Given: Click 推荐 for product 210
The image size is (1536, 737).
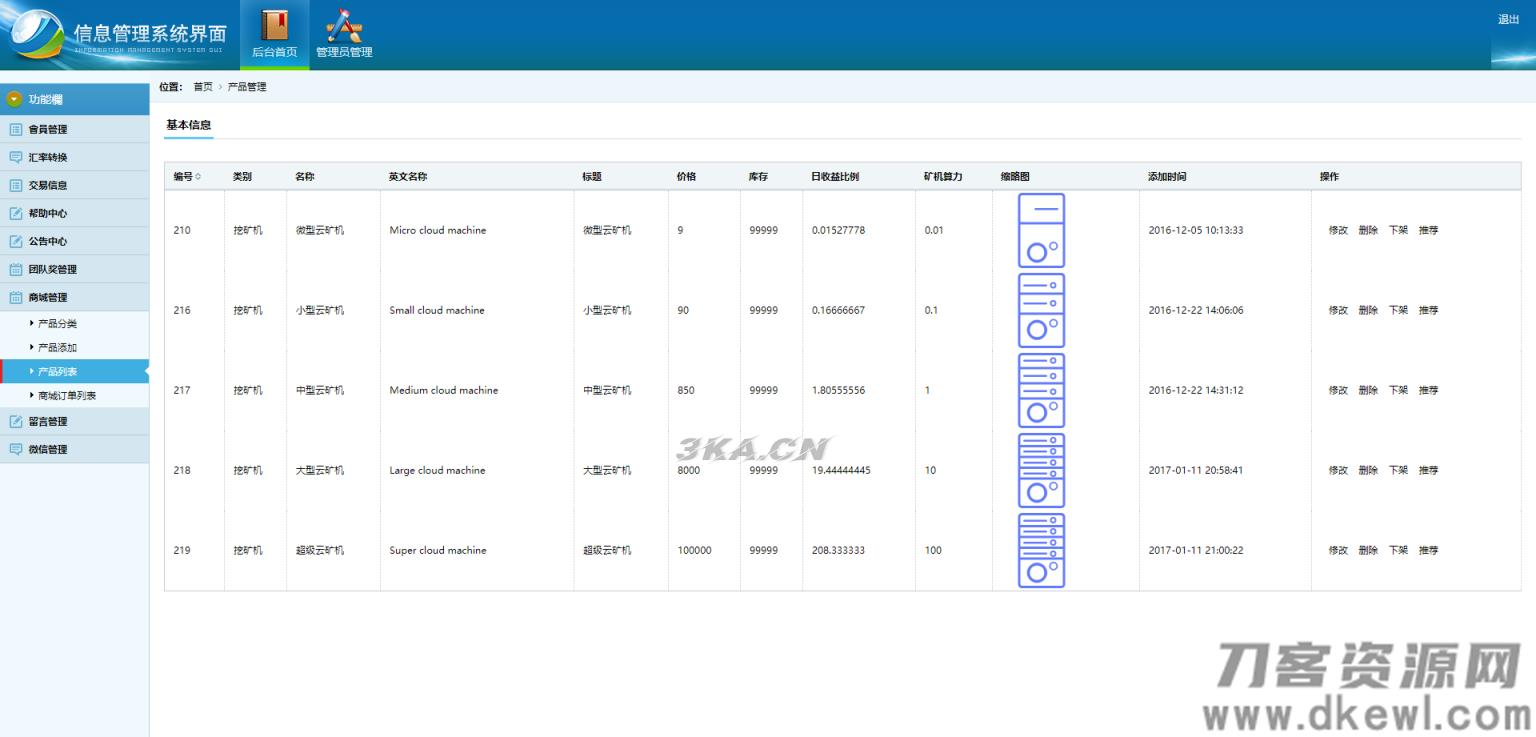Looking at the screenshot, I should click(1428, 230).
